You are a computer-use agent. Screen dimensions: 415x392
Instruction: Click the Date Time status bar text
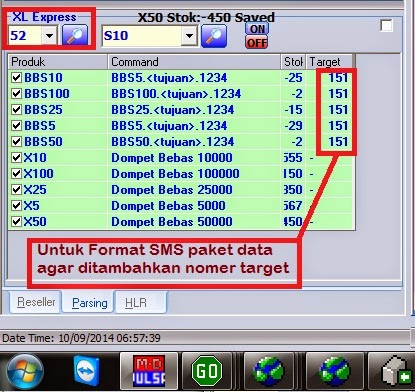pos(81,338)
